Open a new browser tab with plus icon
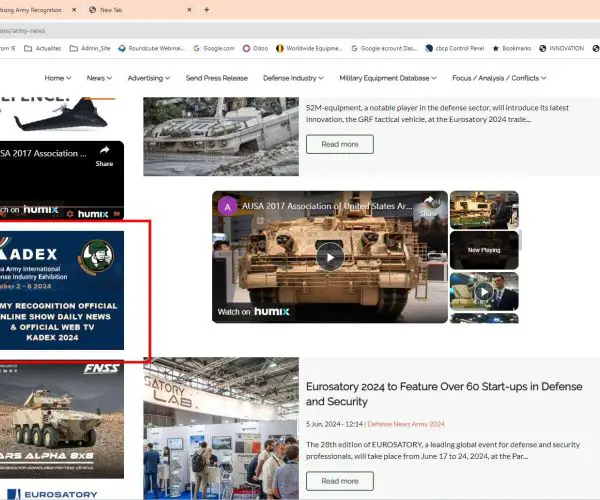This screenshot has height=500, width=600. (x=206, y=10)
